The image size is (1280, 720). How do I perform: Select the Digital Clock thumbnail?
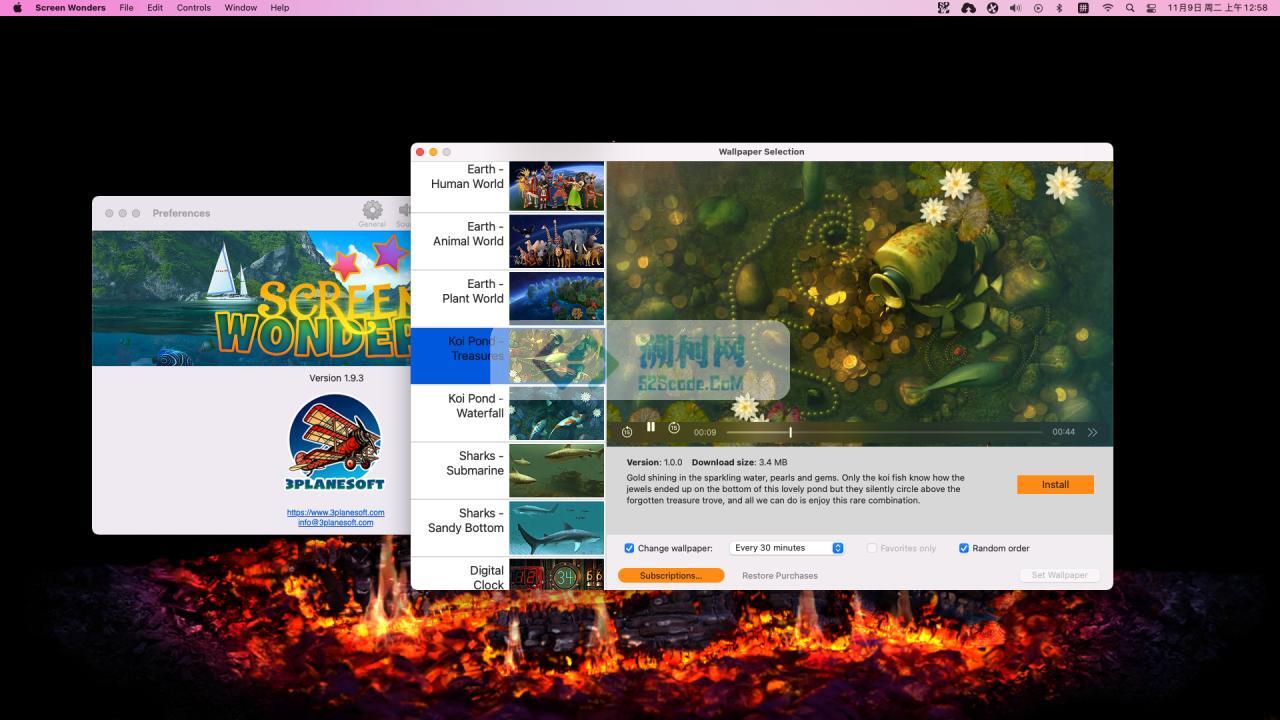click(556, 575)
